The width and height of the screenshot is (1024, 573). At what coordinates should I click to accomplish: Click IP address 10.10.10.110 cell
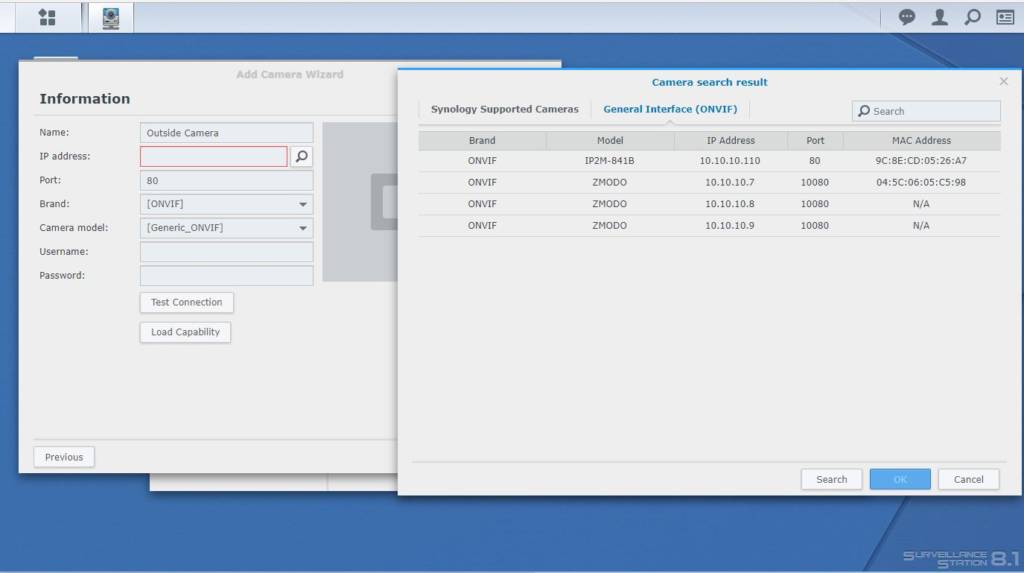pyautogui.click(x=729, y=161)
